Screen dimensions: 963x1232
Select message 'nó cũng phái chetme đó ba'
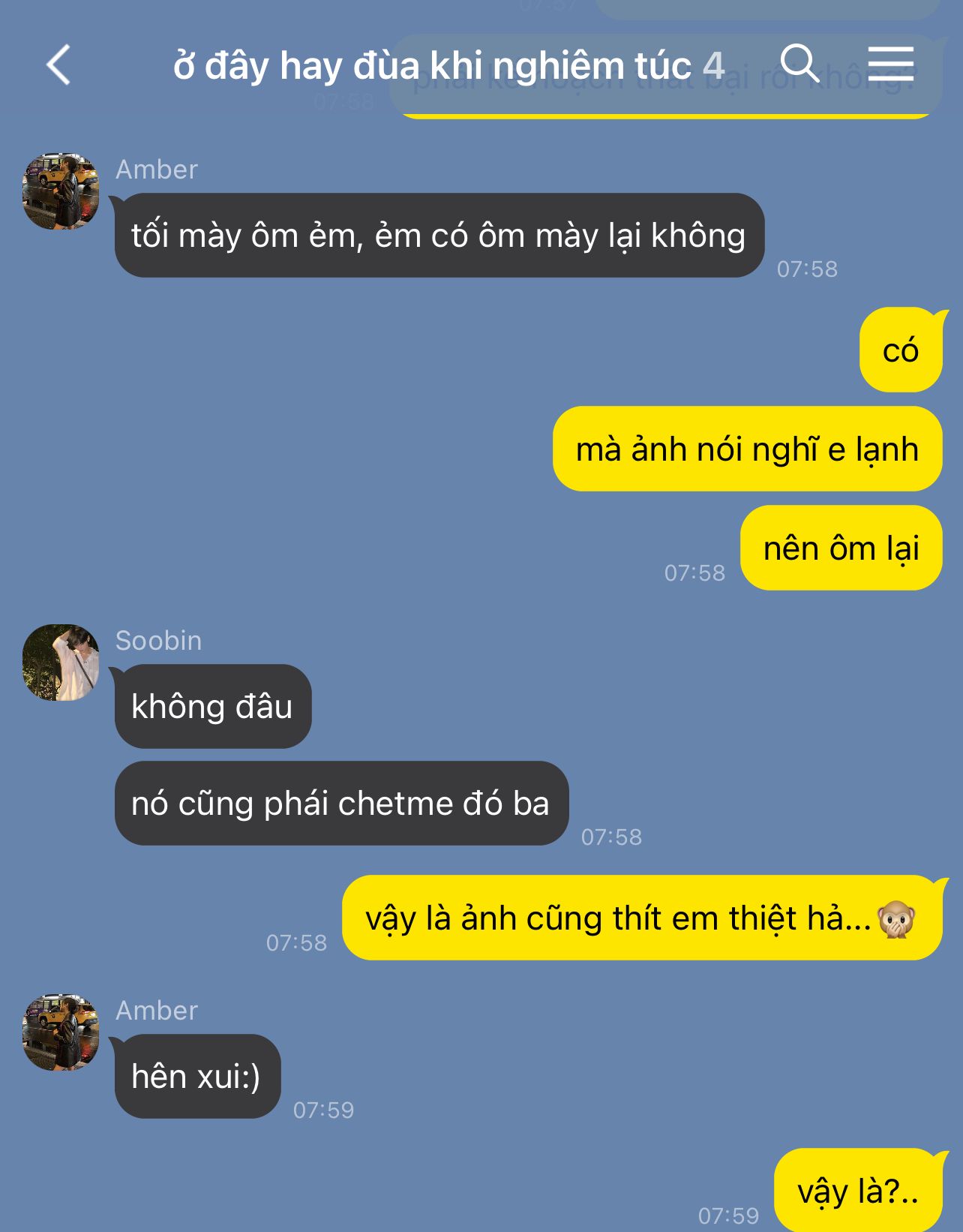(x=341, y=803)
